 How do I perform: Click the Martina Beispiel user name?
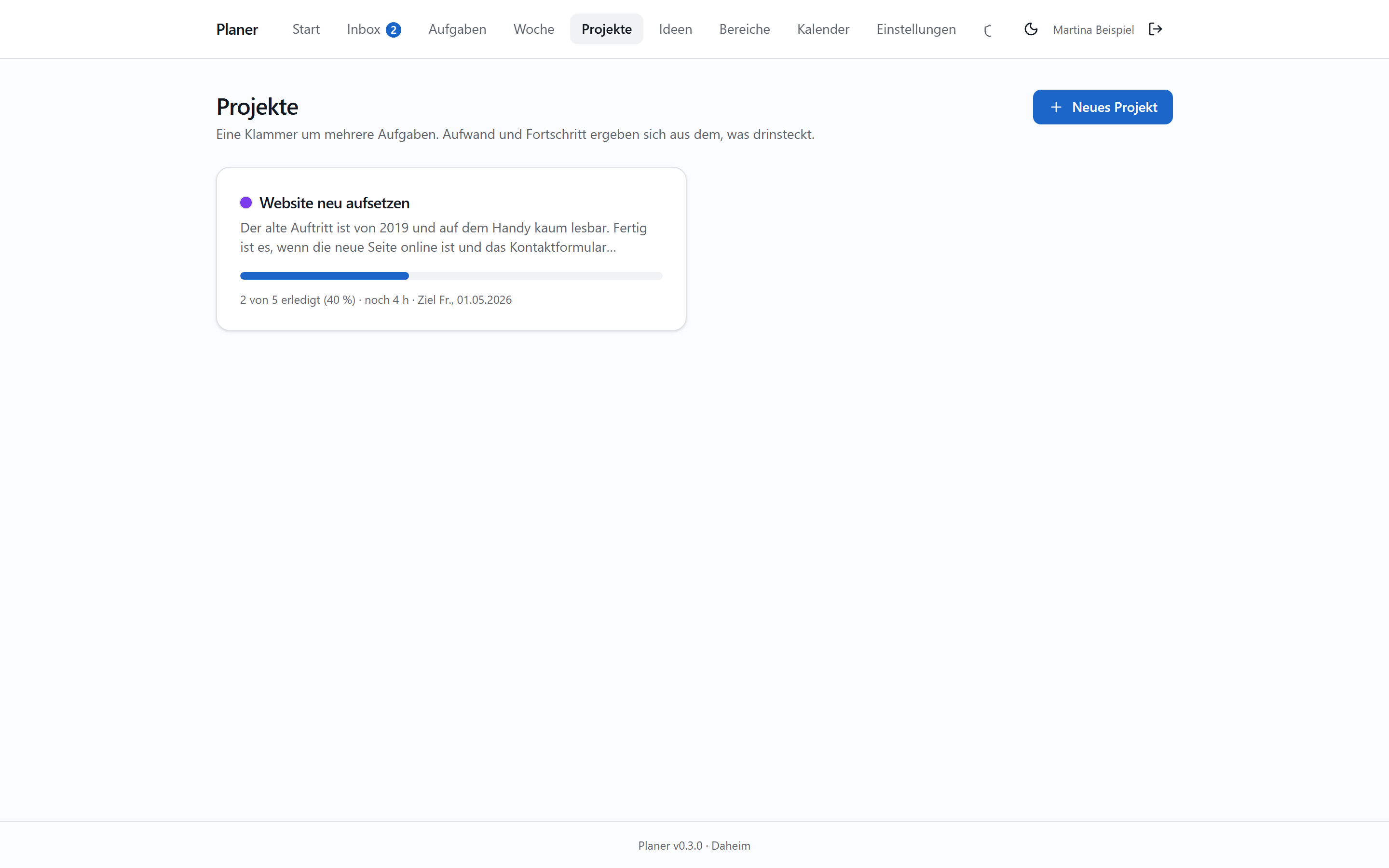pos(1093,30)
